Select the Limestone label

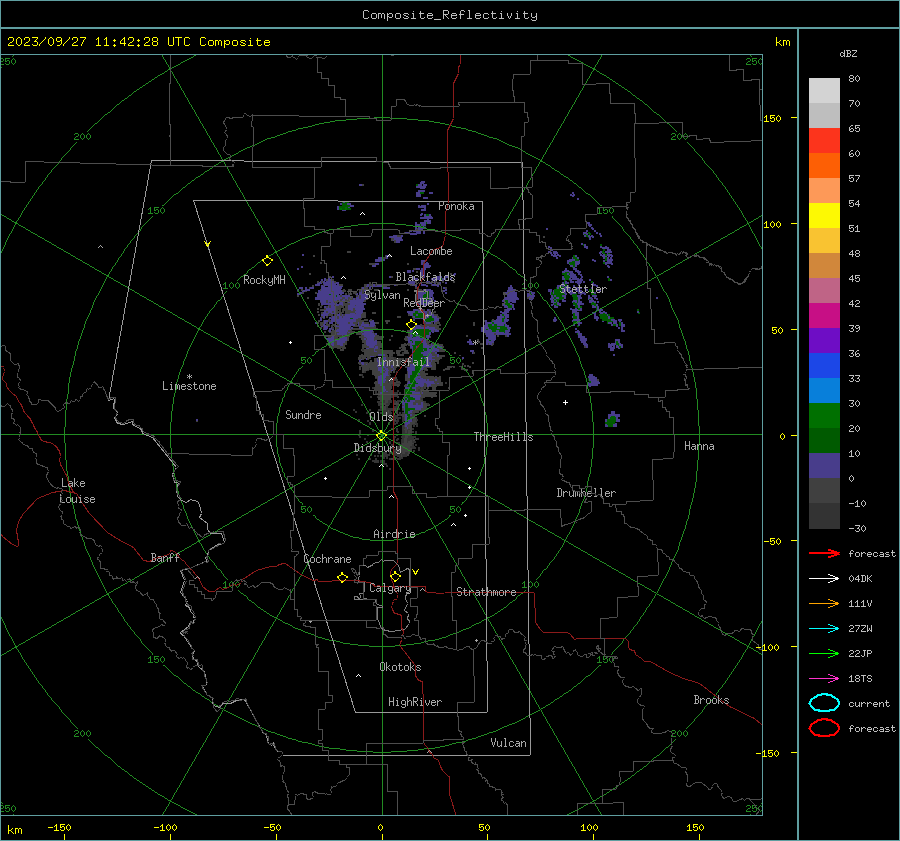pos(189,386)
